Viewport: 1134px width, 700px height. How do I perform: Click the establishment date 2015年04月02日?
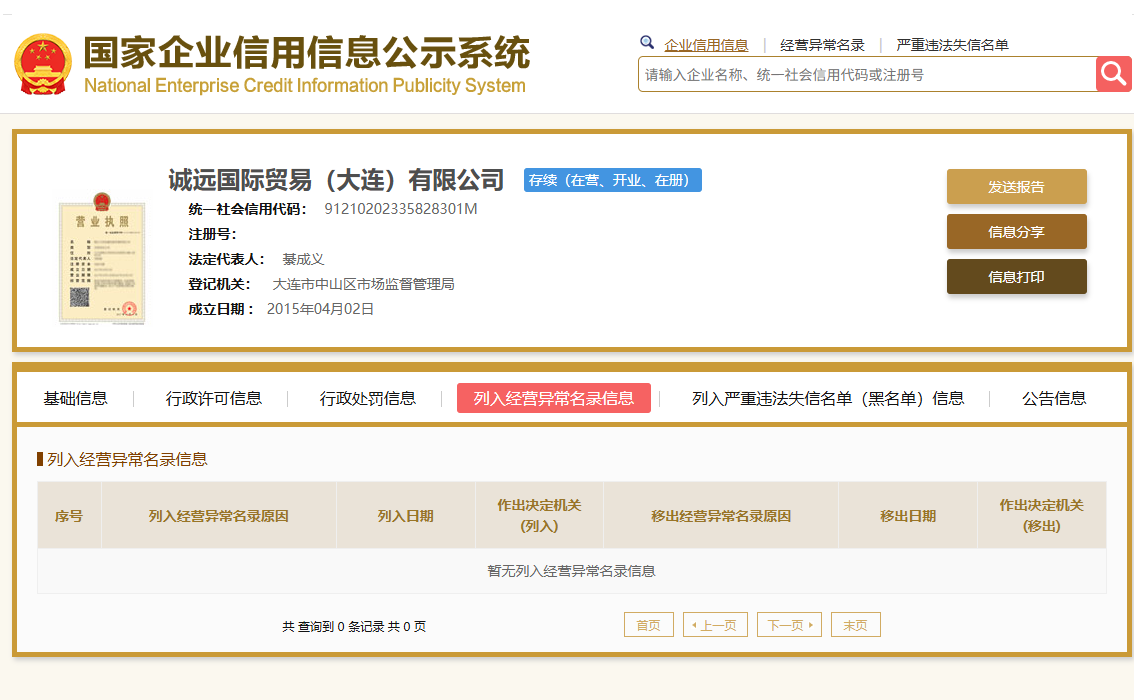[320, 309]
